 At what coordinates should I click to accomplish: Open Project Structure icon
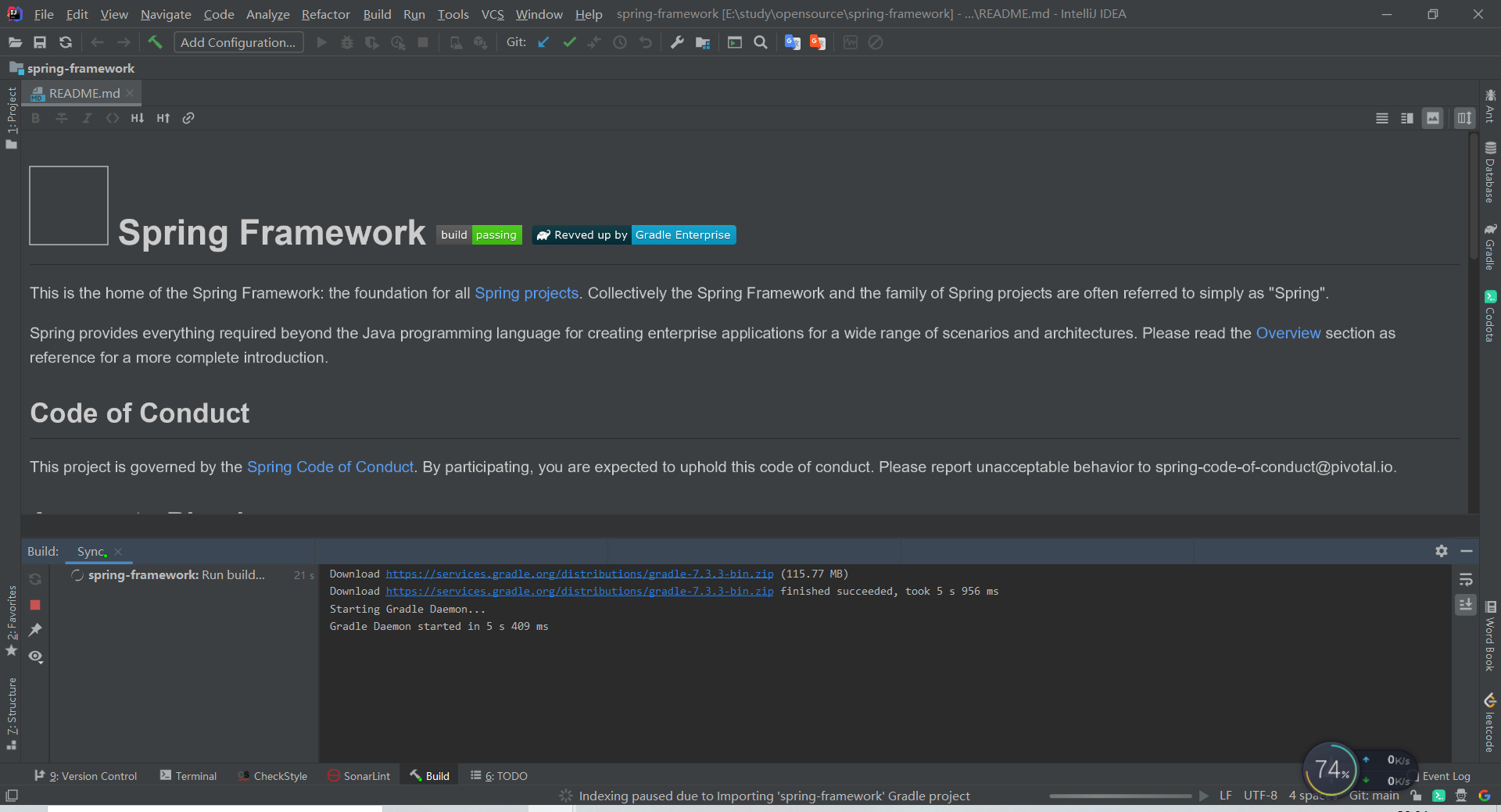[x=703, y=42]
